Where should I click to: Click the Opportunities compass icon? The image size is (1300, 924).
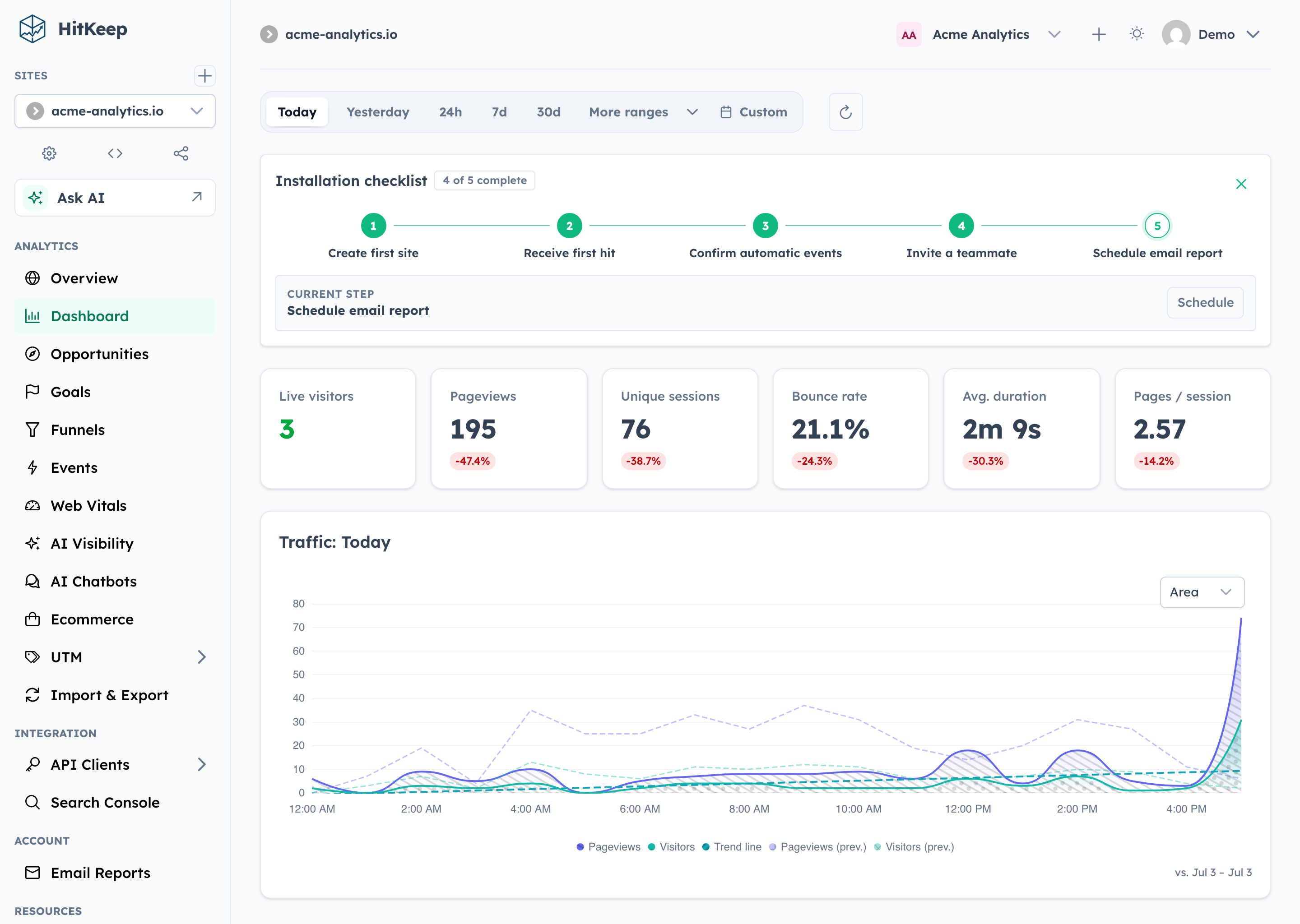point(32,354)
